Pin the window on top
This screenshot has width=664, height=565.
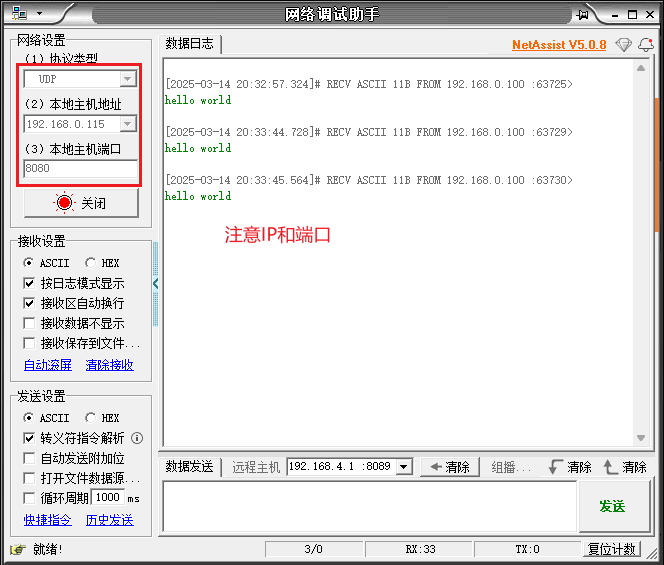(x=583, y=15)
